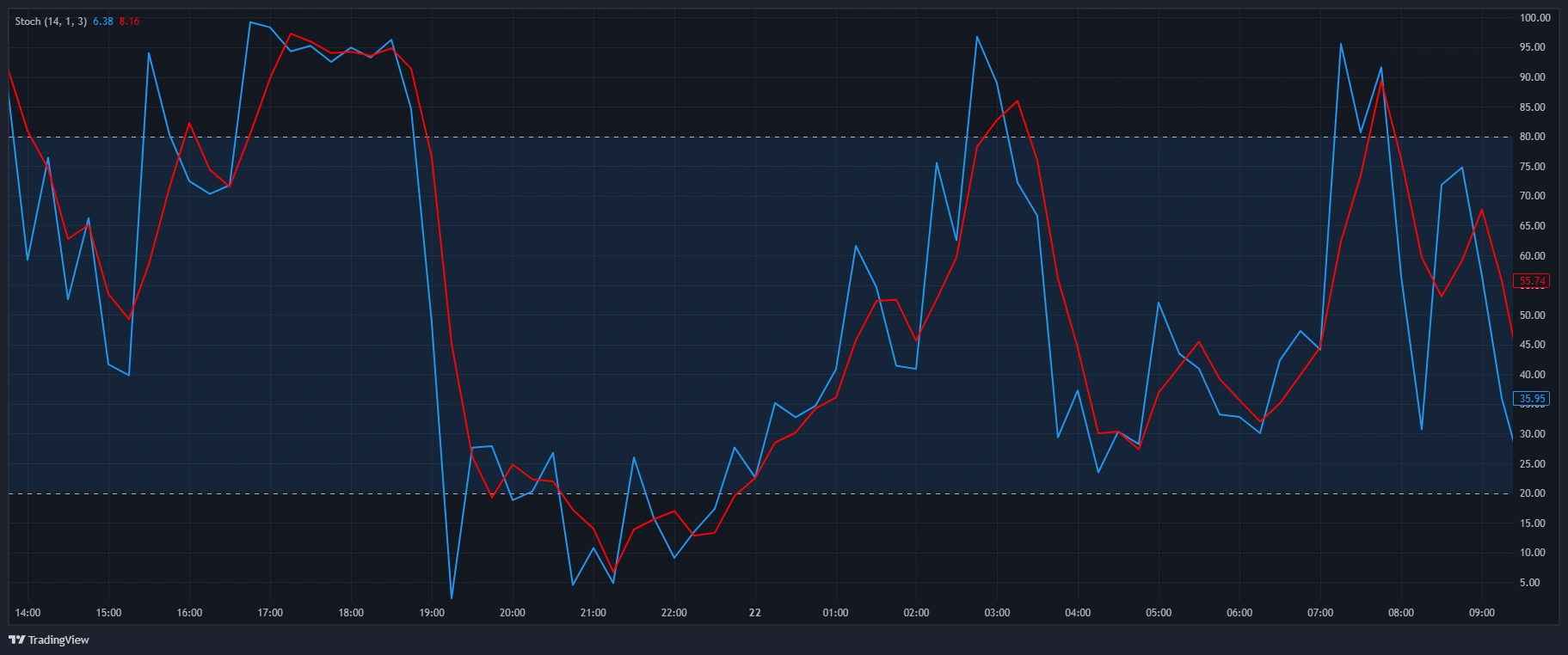This screenshot has width=1568, height=655.
Task: Click the blue 6.38 %K value
Action: point(102,21)
